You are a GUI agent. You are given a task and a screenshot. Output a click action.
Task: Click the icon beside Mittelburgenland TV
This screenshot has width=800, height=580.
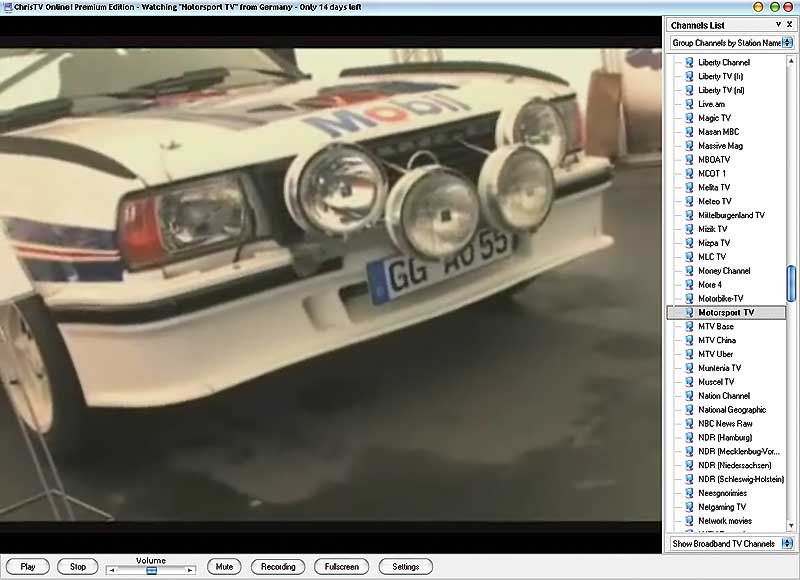coord(689,215)
